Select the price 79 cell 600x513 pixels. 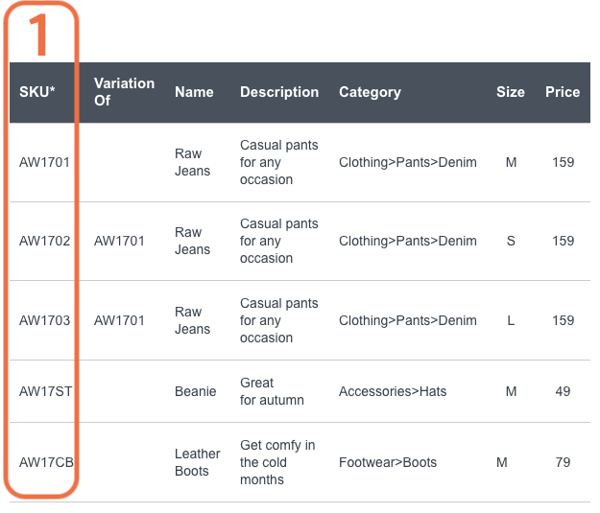[562, 462]
